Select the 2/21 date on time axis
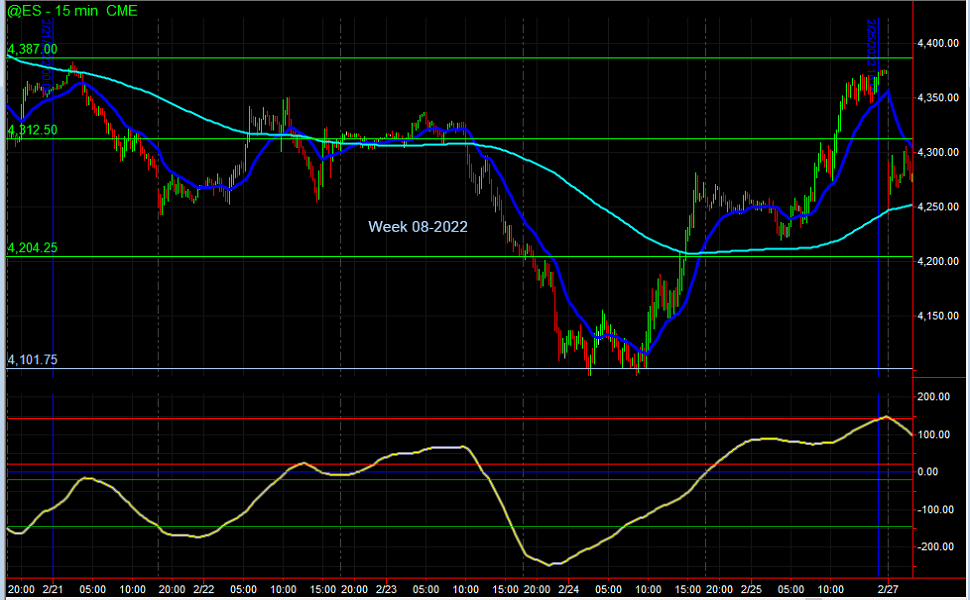This screenshot has width=970, height=600. click(55, 590)
